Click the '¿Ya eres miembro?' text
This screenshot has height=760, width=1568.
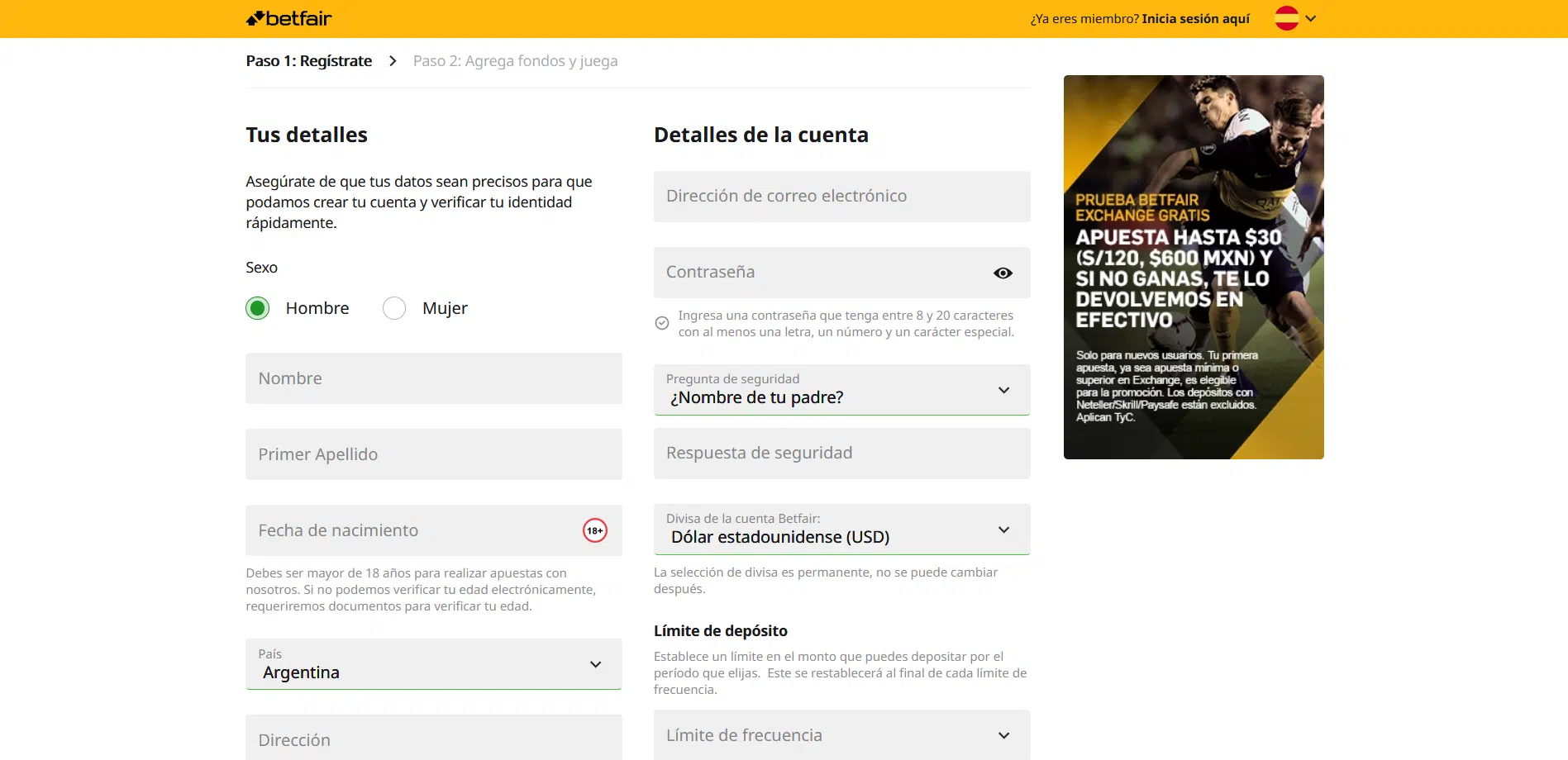tap(1084, 18)
